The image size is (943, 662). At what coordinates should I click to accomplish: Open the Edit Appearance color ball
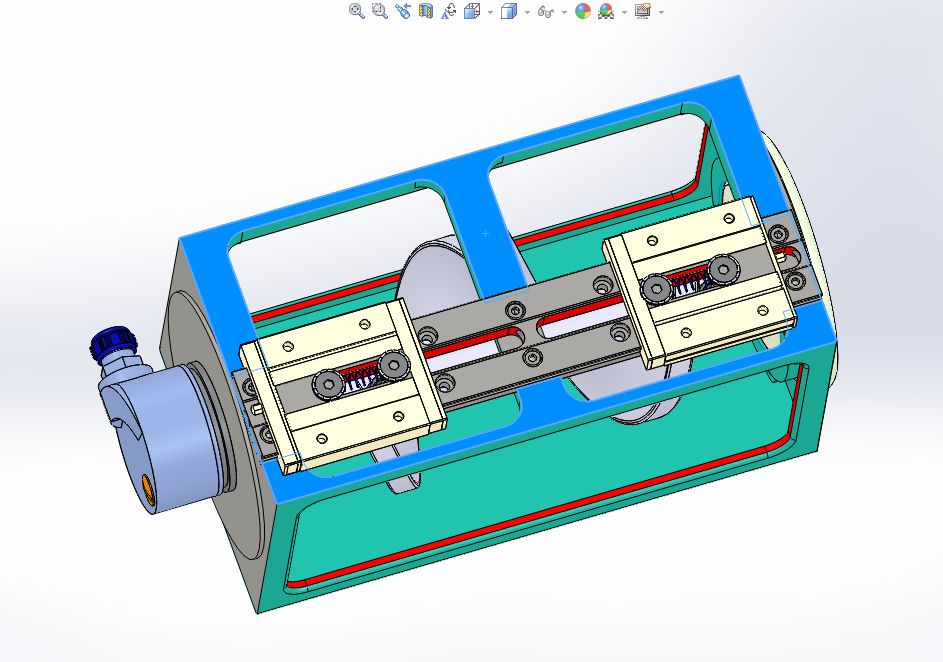point(583,11)
